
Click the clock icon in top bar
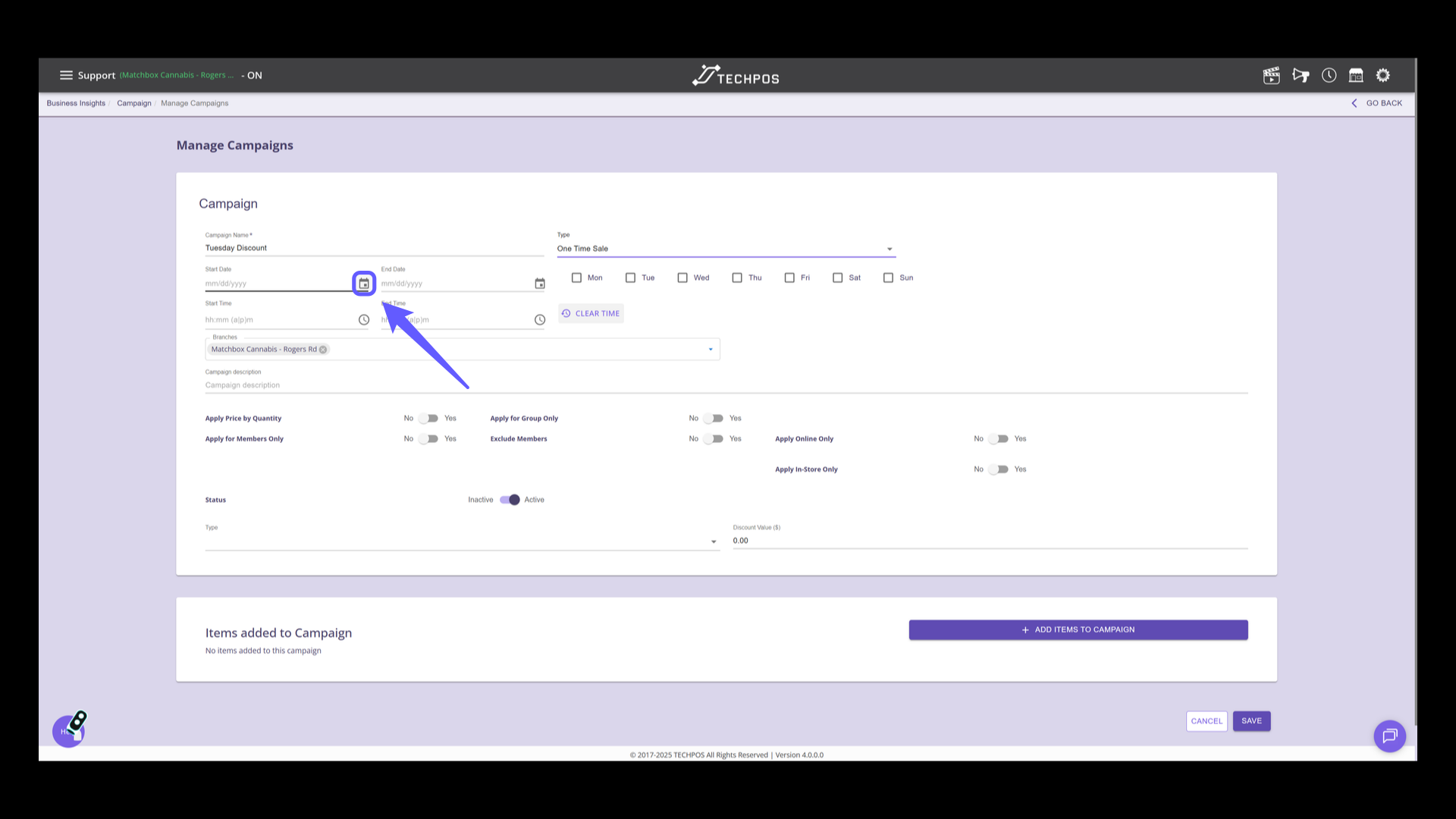[x=1329, y=75]
